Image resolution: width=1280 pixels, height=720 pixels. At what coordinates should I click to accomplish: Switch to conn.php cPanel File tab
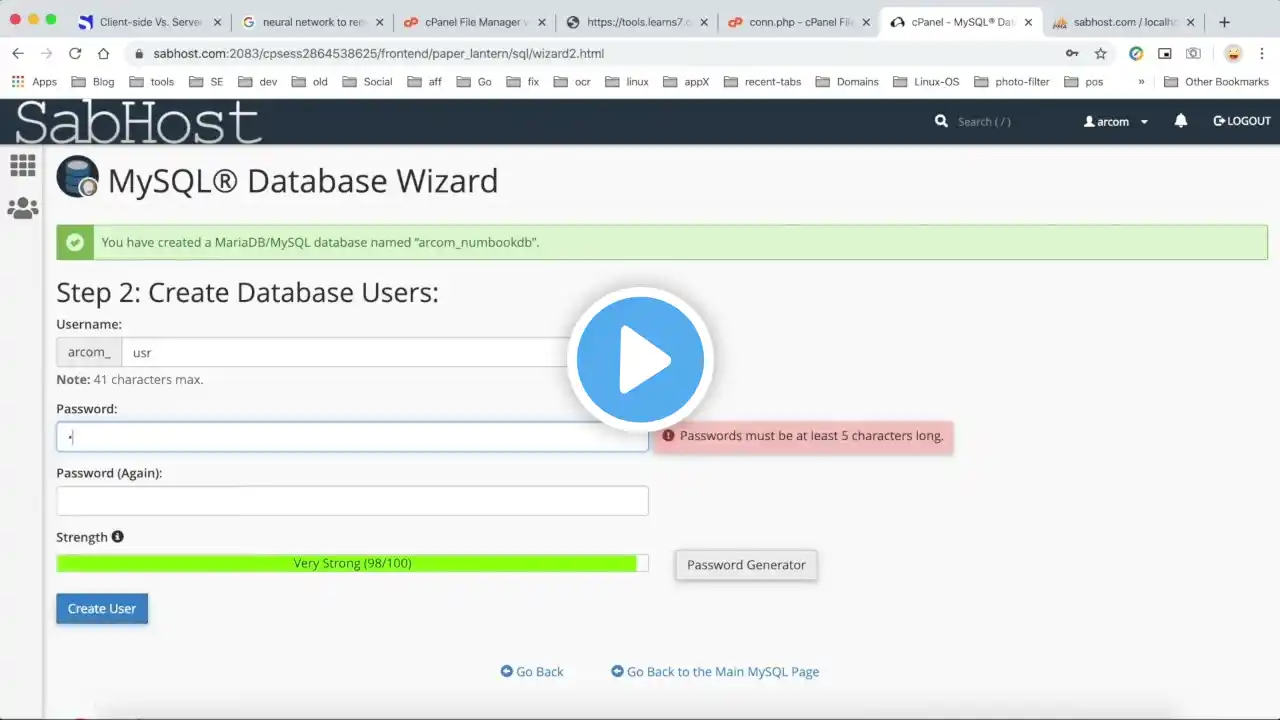(x=799, y=22)
